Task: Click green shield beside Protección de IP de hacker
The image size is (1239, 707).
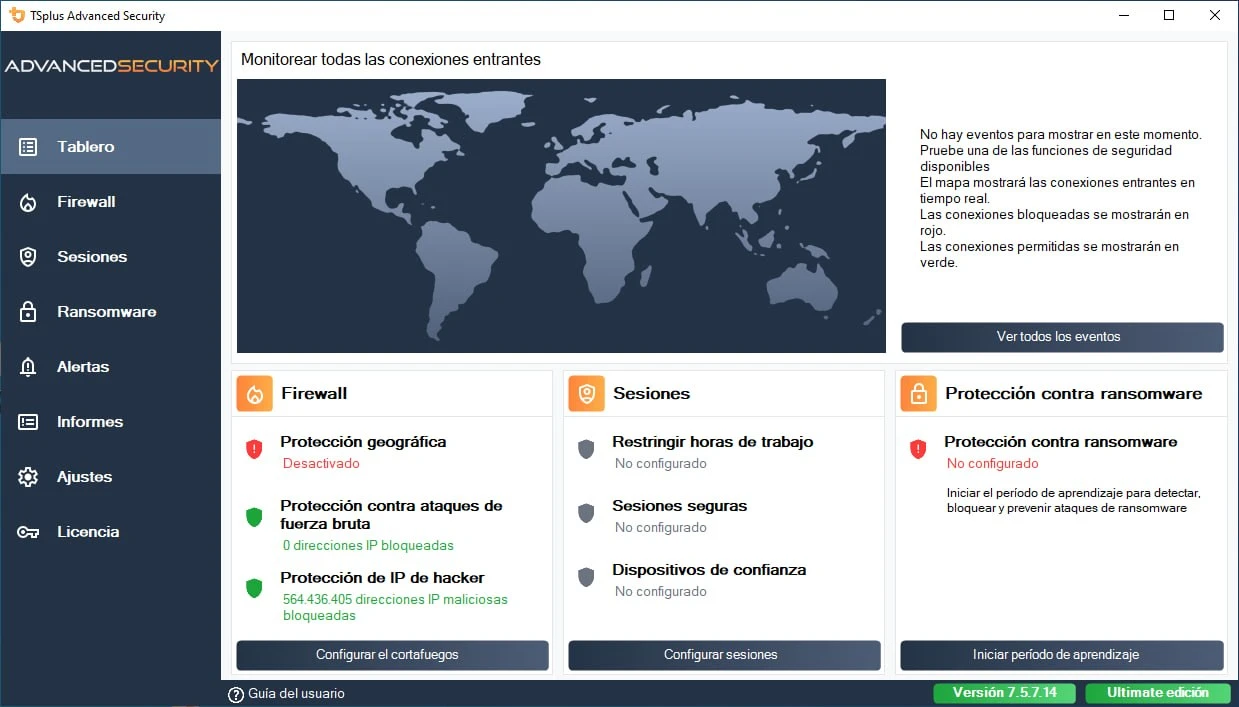Action: [x=254, y=588]
